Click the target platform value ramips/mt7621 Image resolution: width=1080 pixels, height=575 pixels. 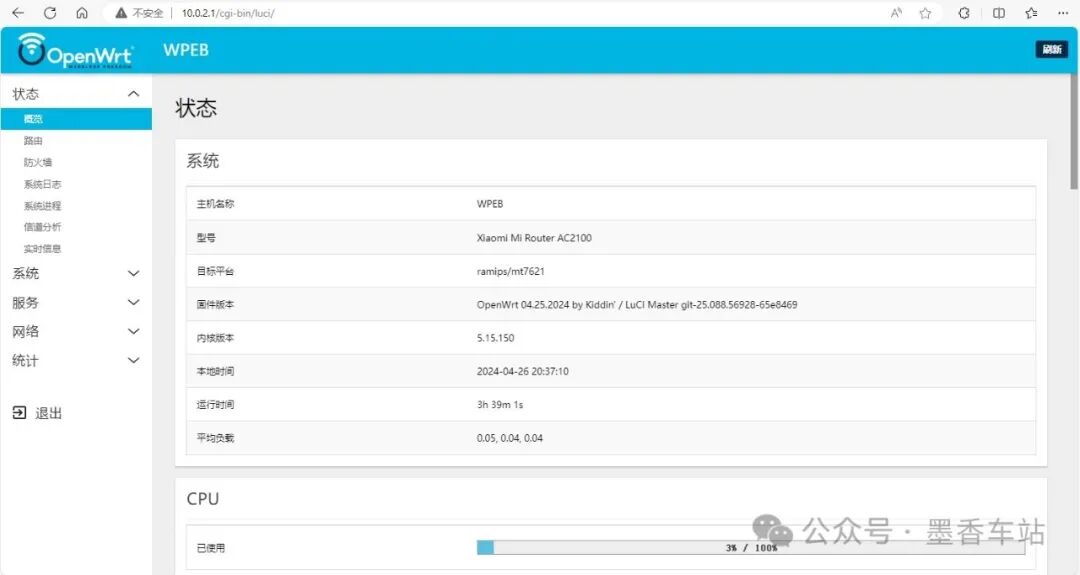pos(510,271)
